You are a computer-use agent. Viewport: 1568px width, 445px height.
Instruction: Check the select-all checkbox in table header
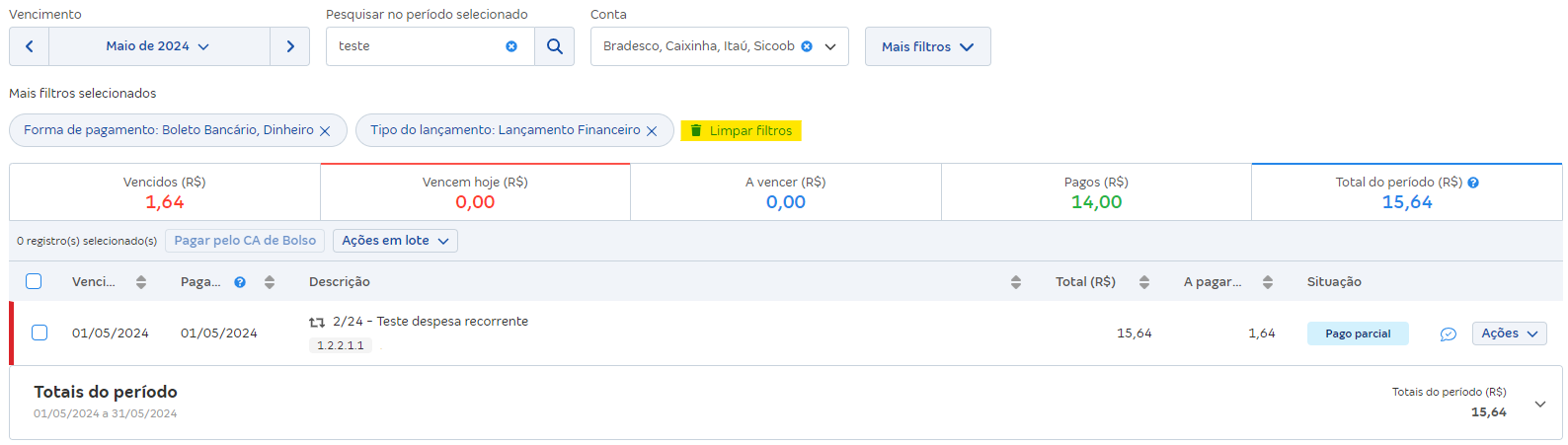(34, 281)
